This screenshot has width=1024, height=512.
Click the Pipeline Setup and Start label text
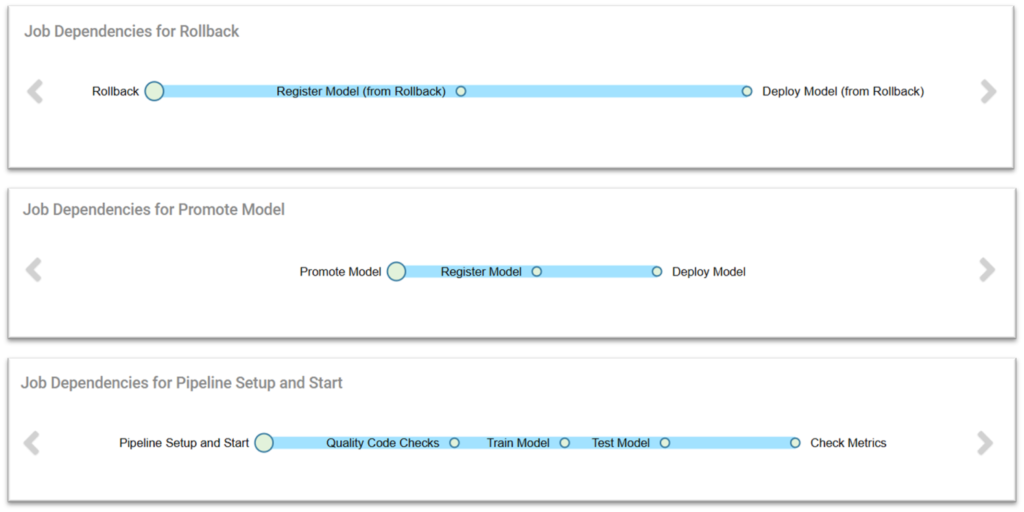pos(184,443)
